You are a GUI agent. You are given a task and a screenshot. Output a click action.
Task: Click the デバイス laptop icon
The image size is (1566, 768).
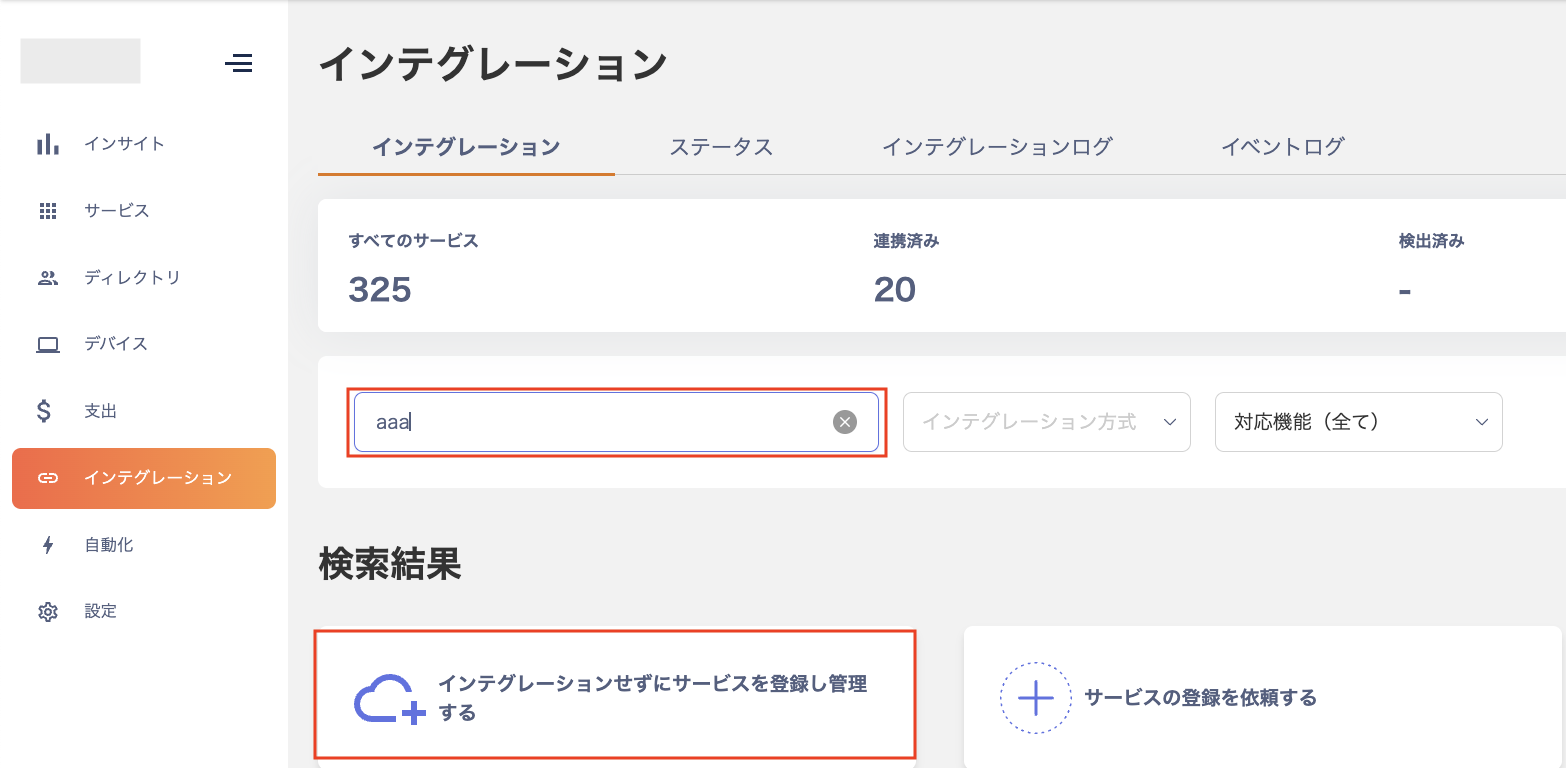click(47, 344)
